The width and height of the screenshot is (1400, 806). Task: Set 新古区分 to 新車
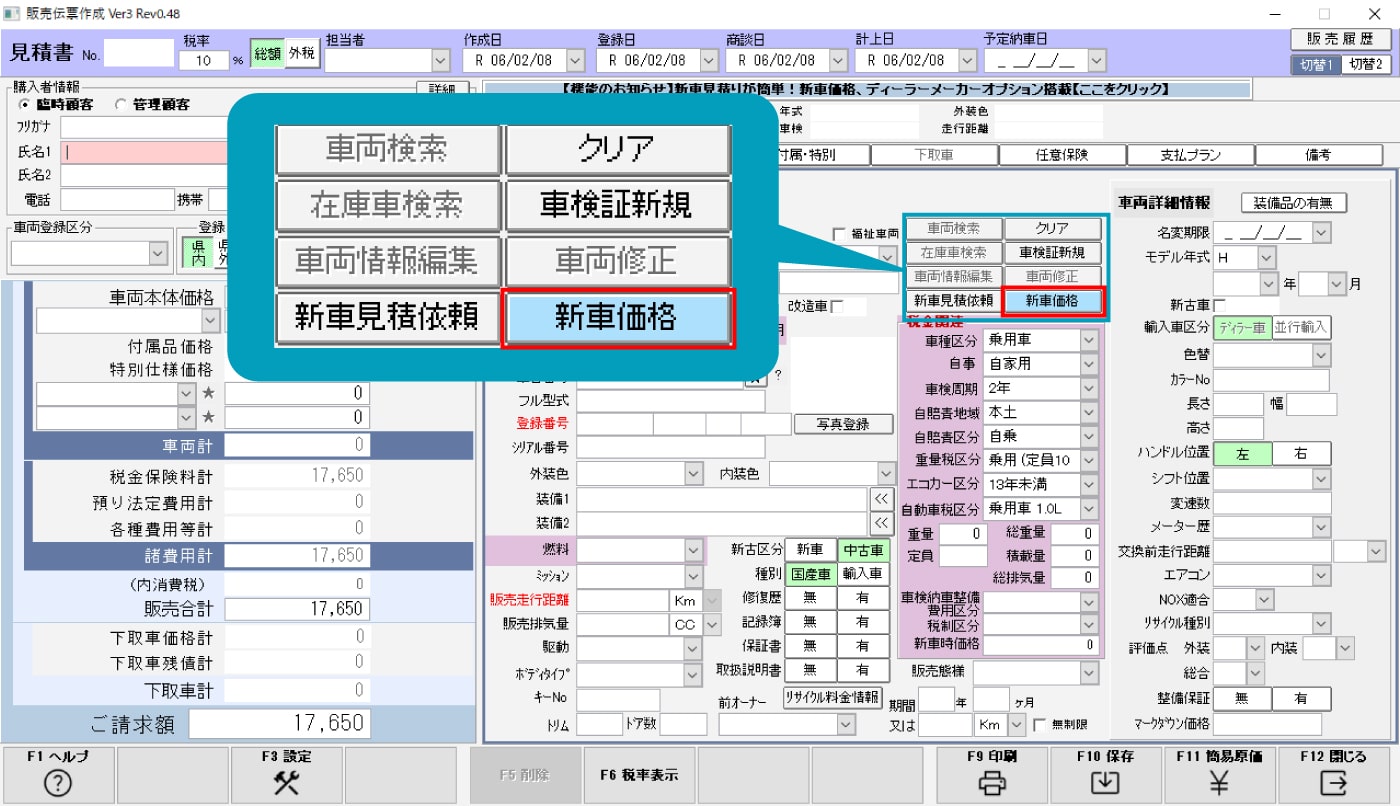click(810, 549)
